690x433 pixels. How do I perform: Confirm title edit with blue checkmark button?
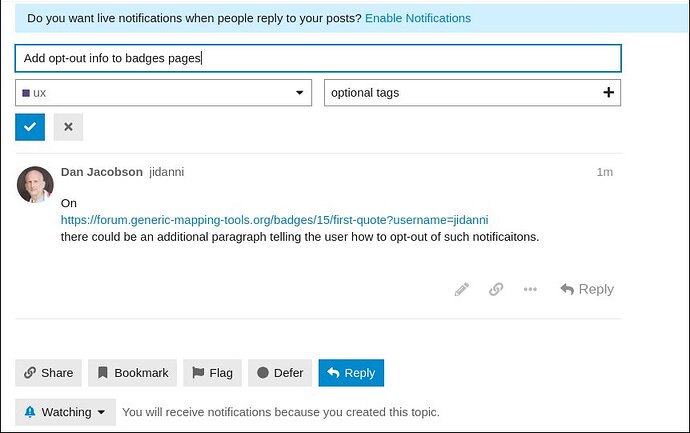pyautogui.click(x=30, y=127)
